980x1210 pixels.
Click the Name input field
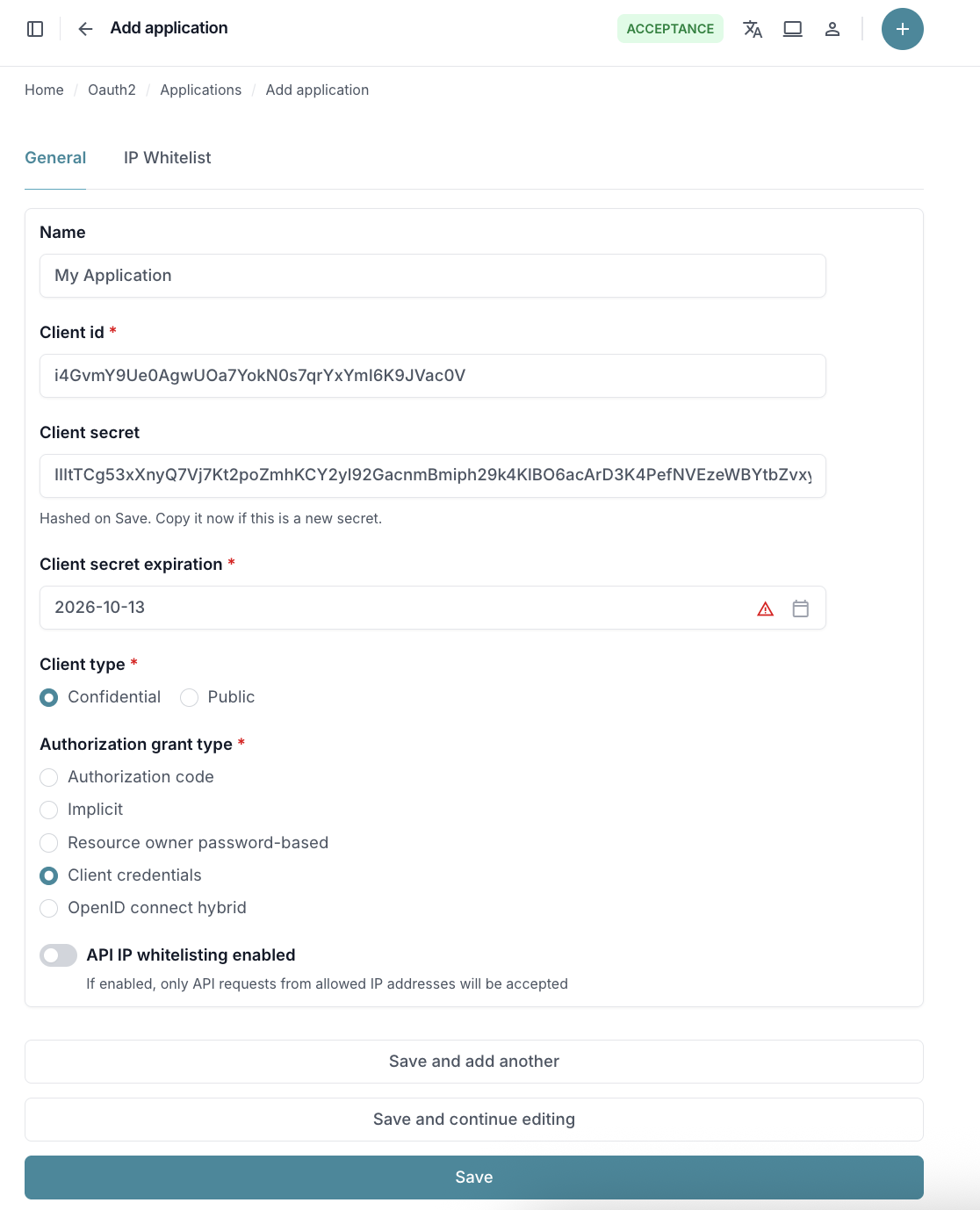432,275
